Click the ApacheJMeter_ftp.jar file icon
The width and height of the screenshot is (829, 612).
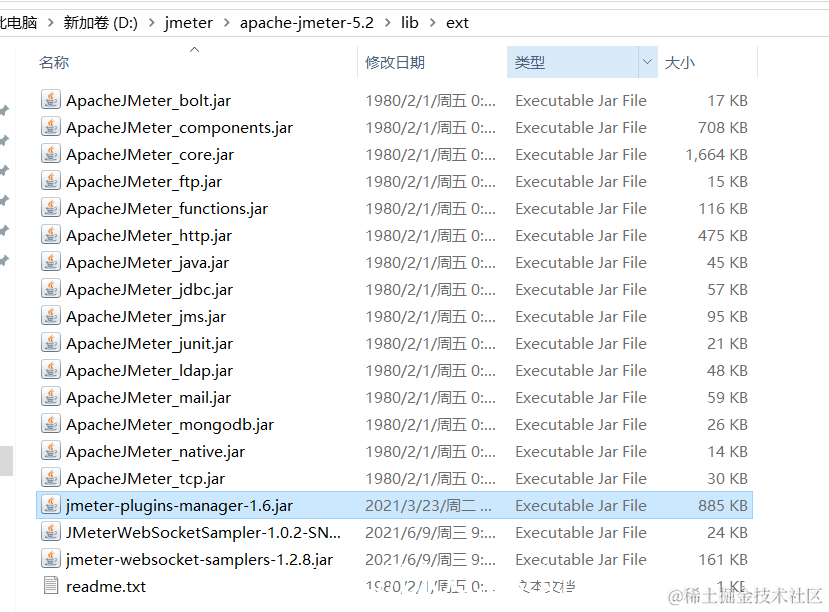point(51,181)
